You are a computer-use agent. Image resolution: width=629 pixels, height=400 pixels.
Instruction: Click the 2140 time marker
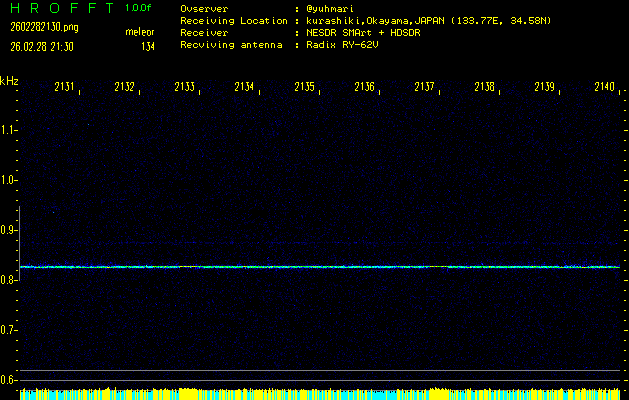[604, 88]
